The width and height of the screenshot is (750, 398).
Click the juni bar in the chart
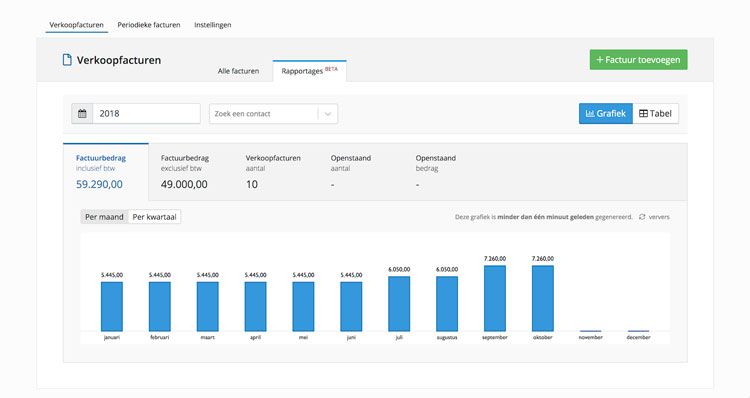[351, 307]
